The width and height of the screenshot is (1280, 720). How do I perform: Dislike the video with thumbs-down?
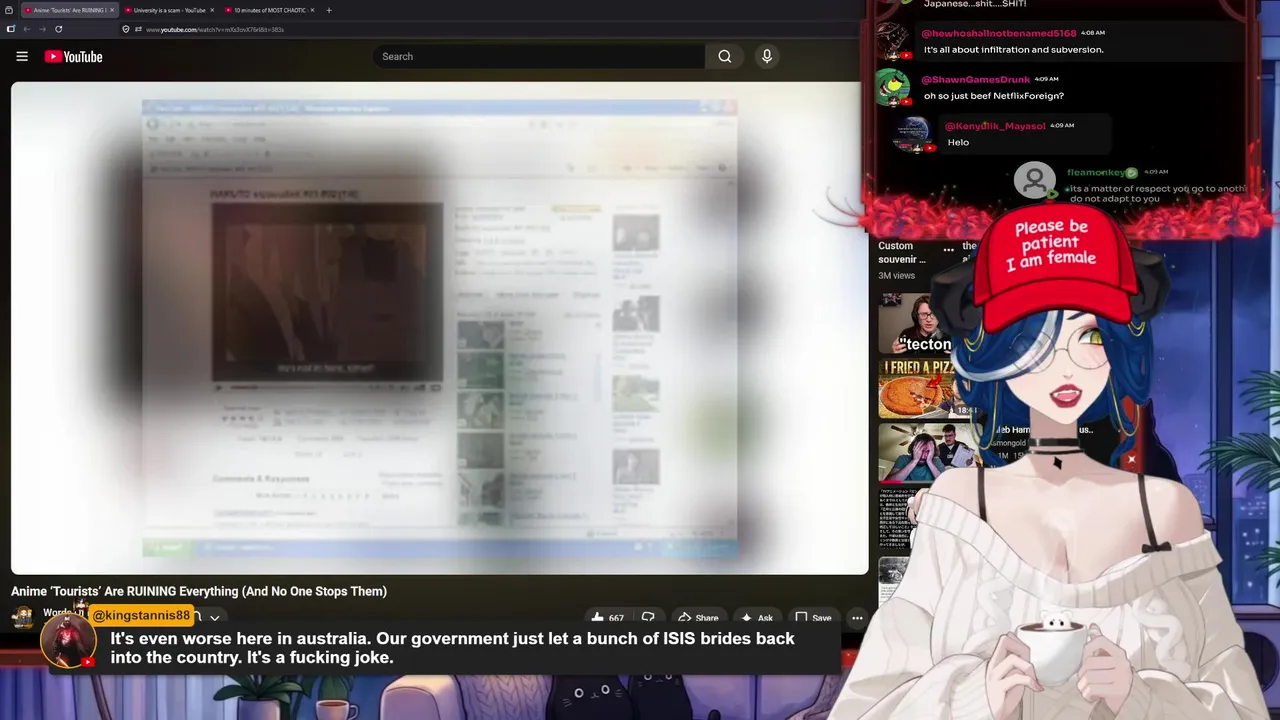click(x=648, y=618)
